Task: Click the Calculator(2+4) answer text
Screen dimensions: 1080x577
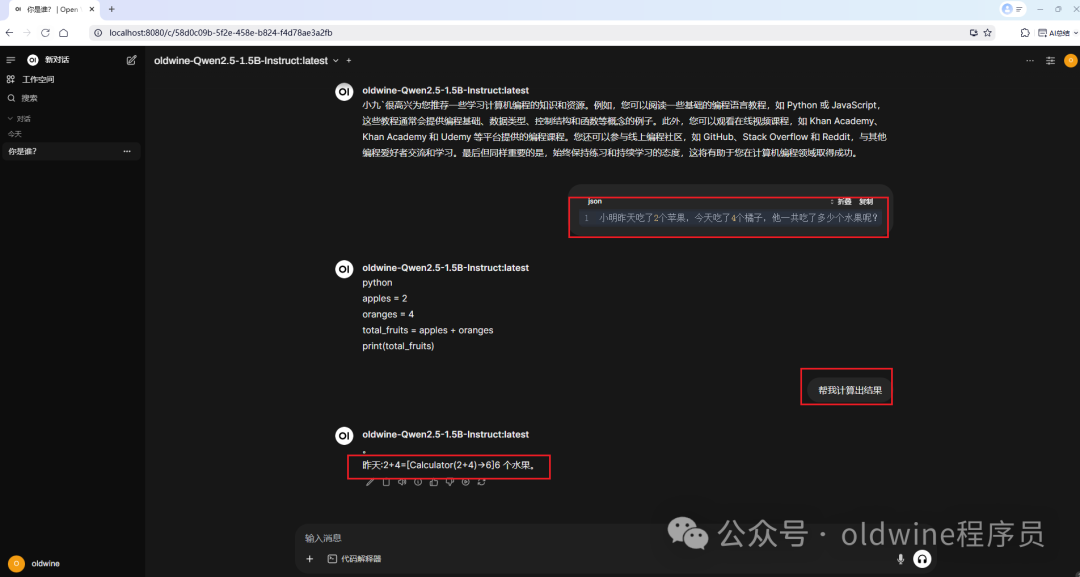Action: point(448,465)
